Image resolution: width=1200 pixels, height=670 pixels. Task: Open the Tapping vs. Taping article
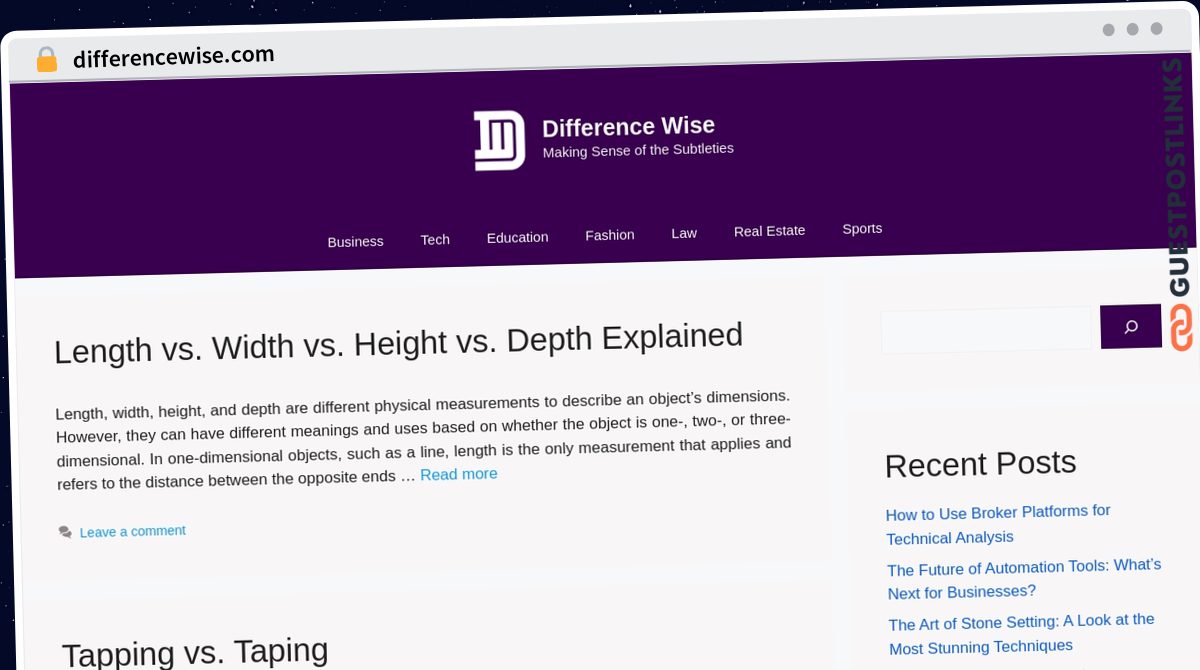[195, 652]
